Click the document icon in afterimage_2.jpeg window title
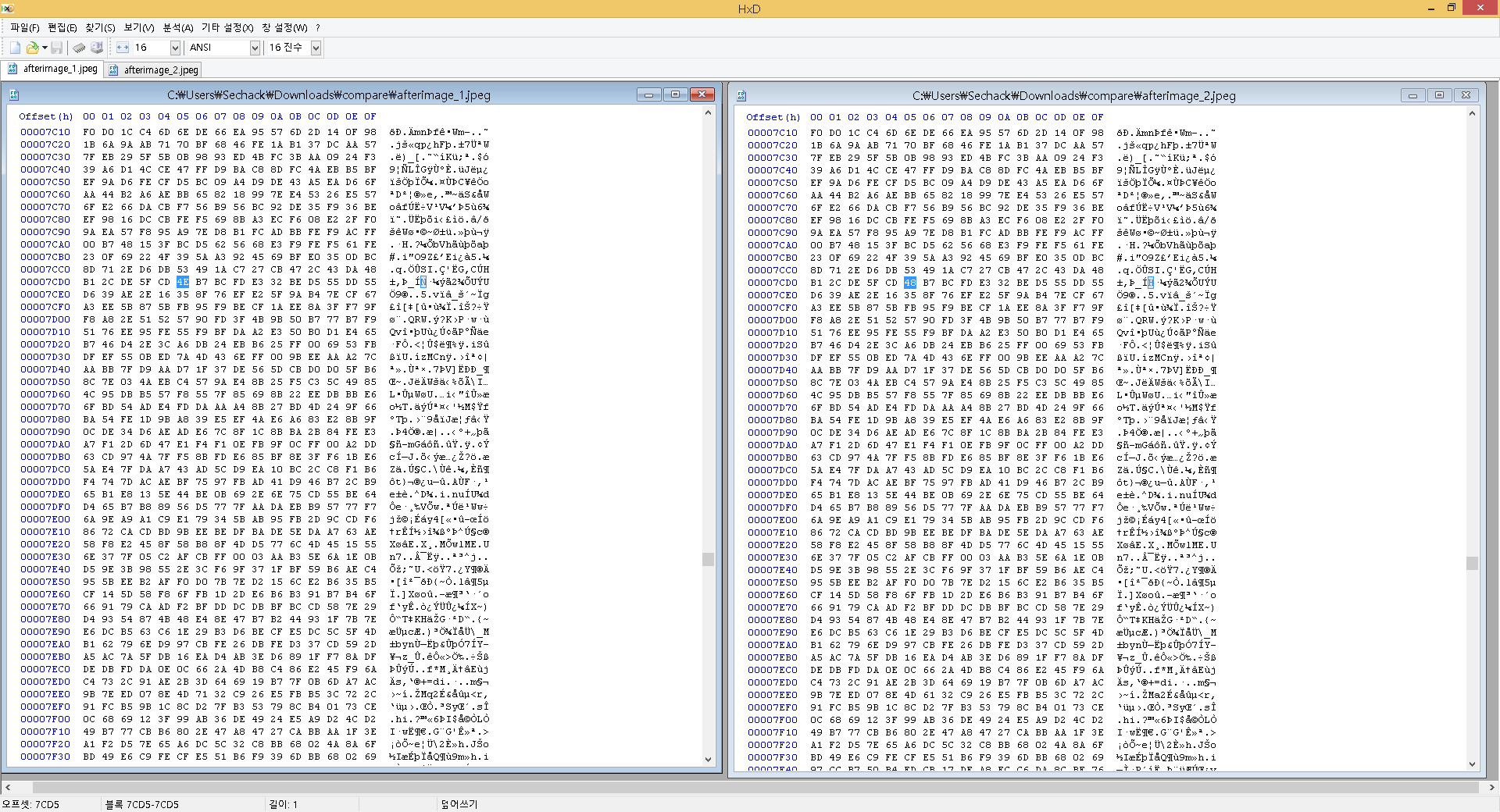This screenshot has height=812, width=1500. pyautogui.click(x=741, y=95)
